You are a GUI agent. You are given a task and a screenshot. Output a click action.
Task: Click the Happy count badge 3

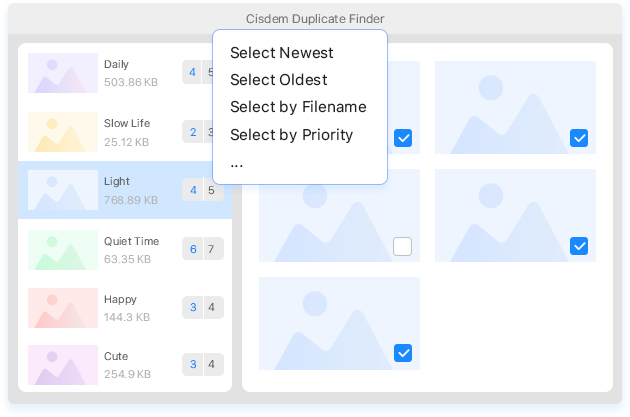pyautogui.click(x=193, y=307)
